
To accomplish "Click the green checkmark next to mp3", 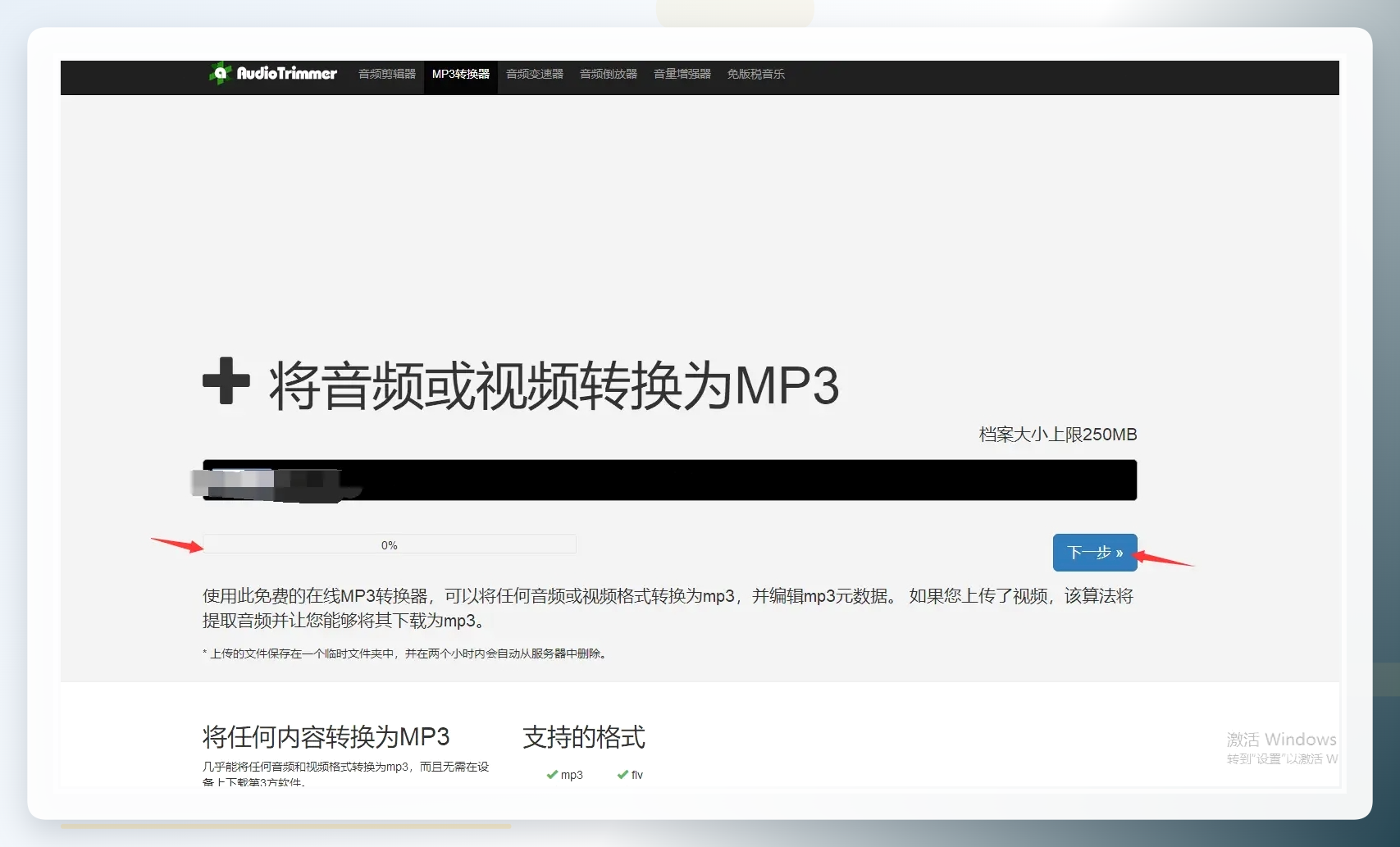I will (x=552, y=774).
